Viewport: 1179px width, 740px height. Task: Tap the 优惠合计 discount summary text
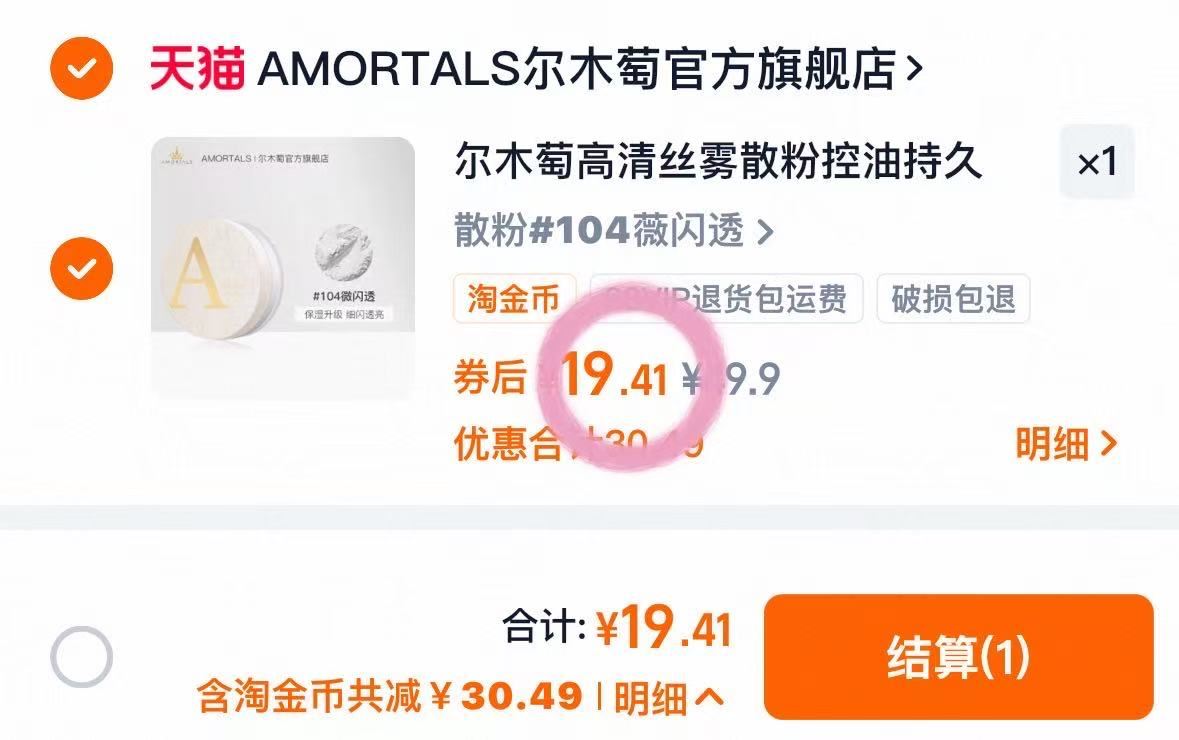tap(579, 444)
